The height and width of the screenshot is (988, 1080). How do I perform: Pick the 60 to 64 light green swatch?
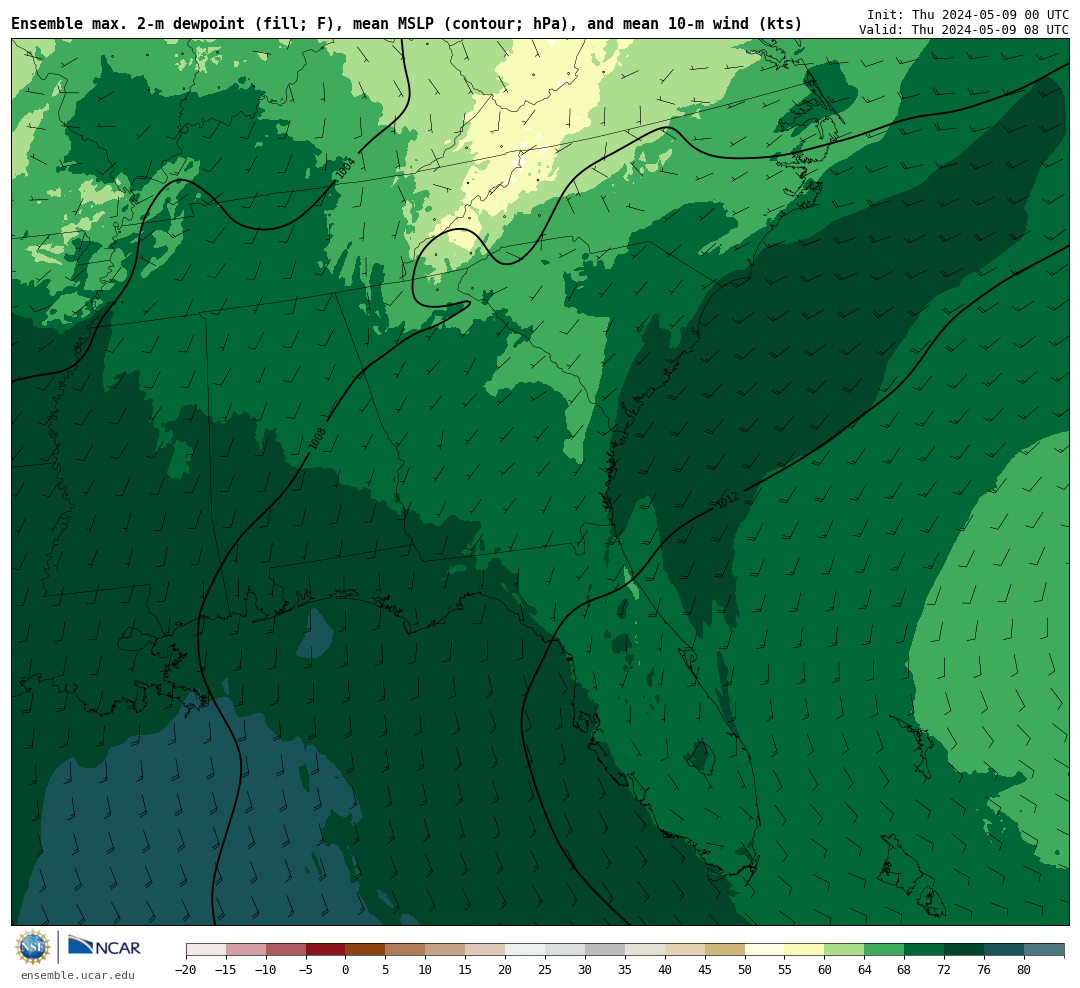coord(845,950)
